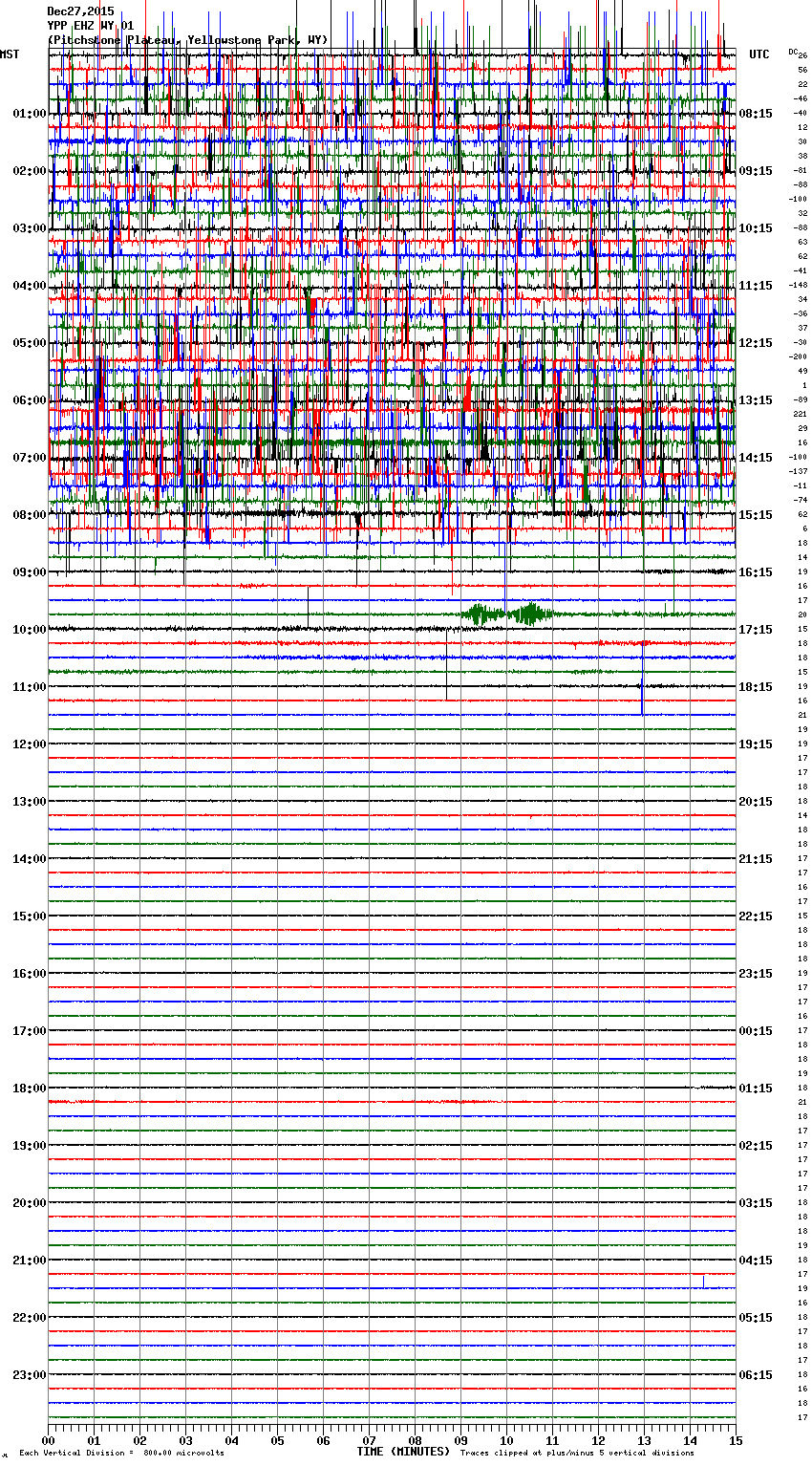The width and height of the screenshot is (812, 1466).
Task: Click minute 00 on the bottom axis
Action: [48, 1440]
